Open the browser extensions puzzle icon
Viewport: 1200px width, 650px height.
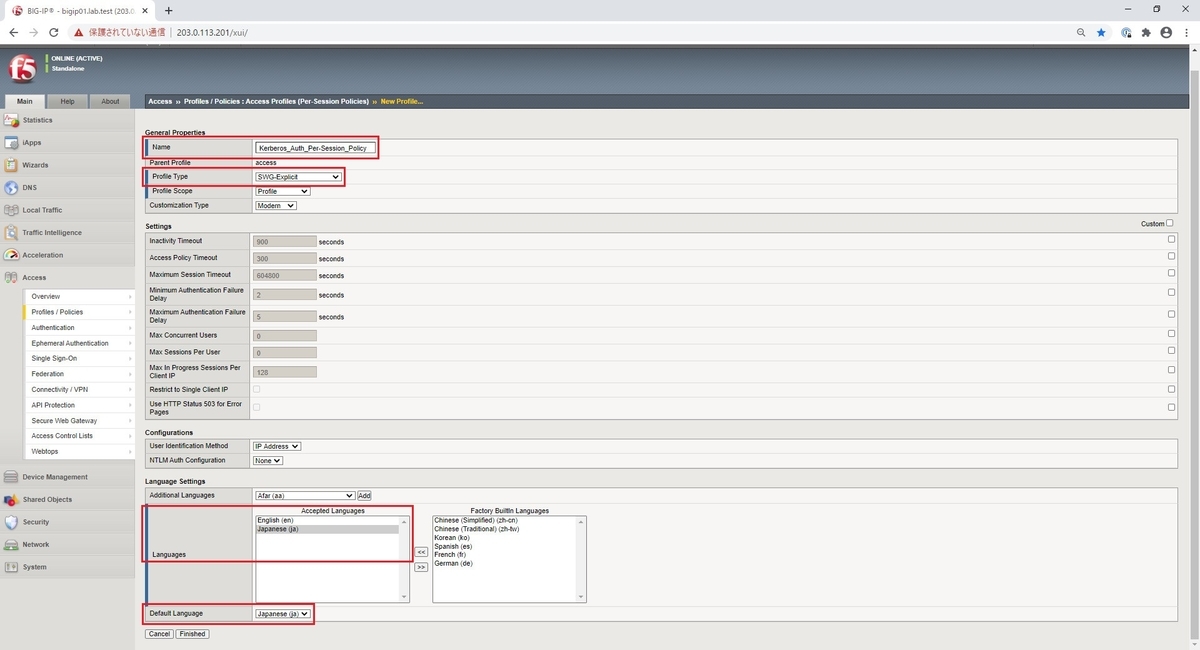[1146, 32]
